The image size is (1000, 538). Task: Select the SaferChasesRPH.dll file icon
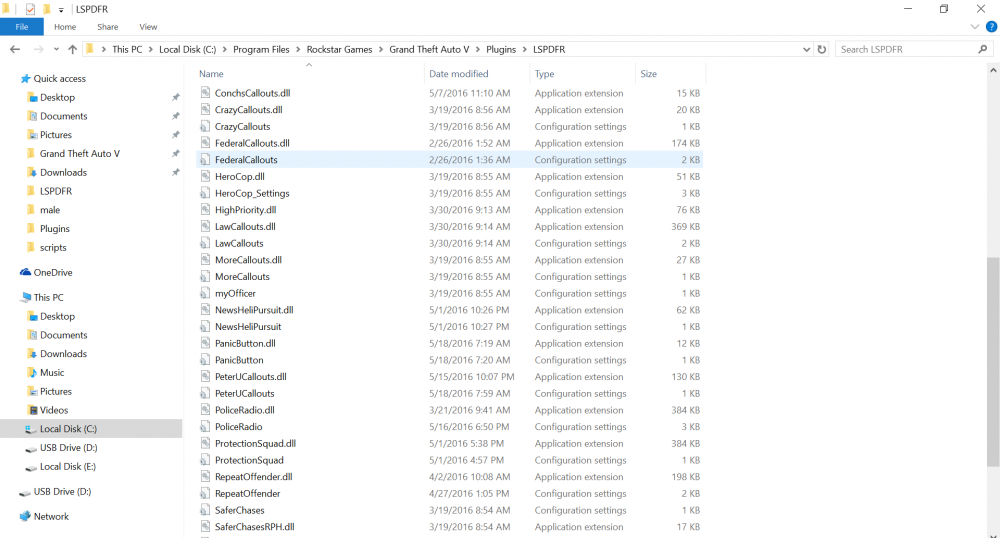(x=205, y=527)
